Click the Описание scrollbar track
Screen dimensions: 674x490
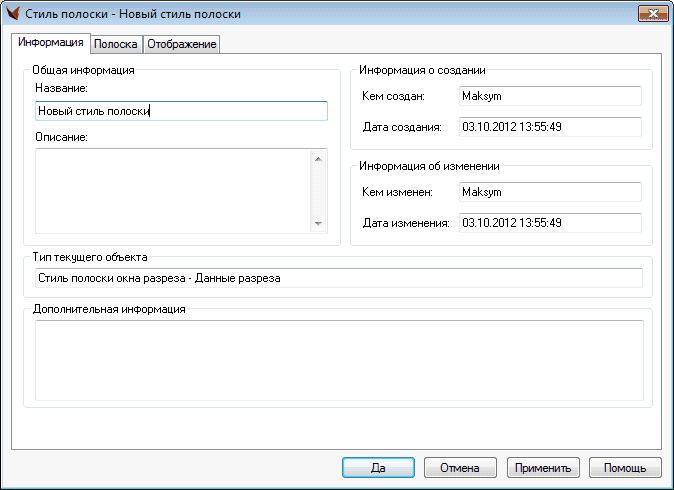[x=319, y=191]
